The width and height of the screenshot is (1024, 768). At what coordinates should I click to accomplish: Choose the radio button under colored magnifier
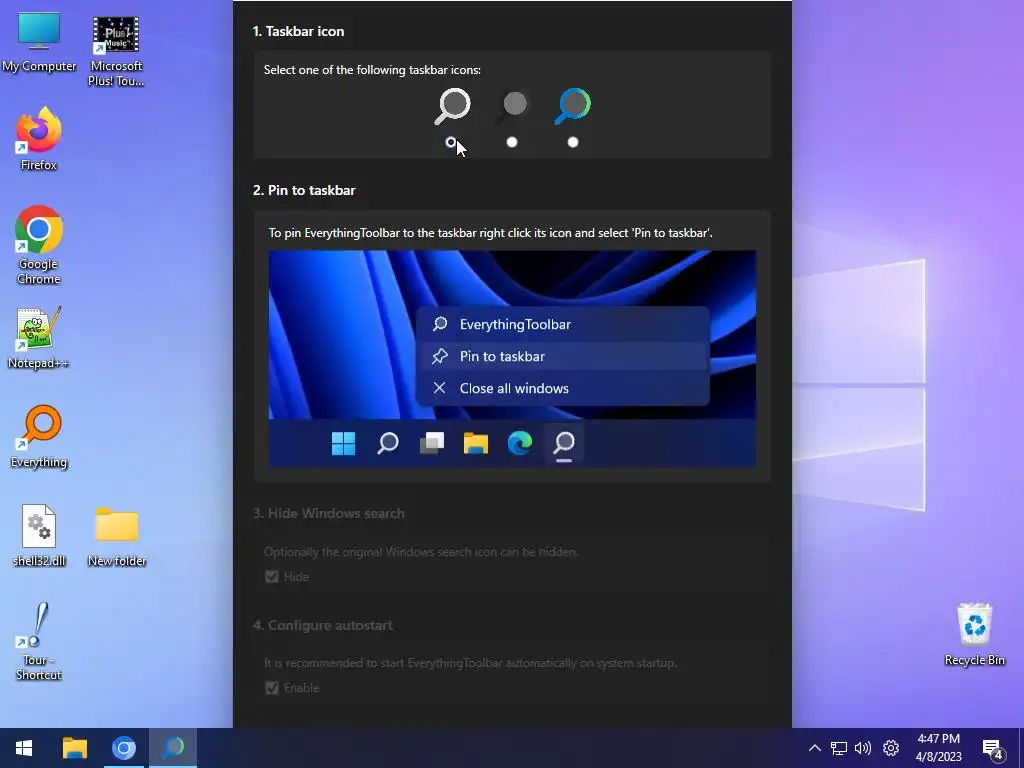point(573,142)
